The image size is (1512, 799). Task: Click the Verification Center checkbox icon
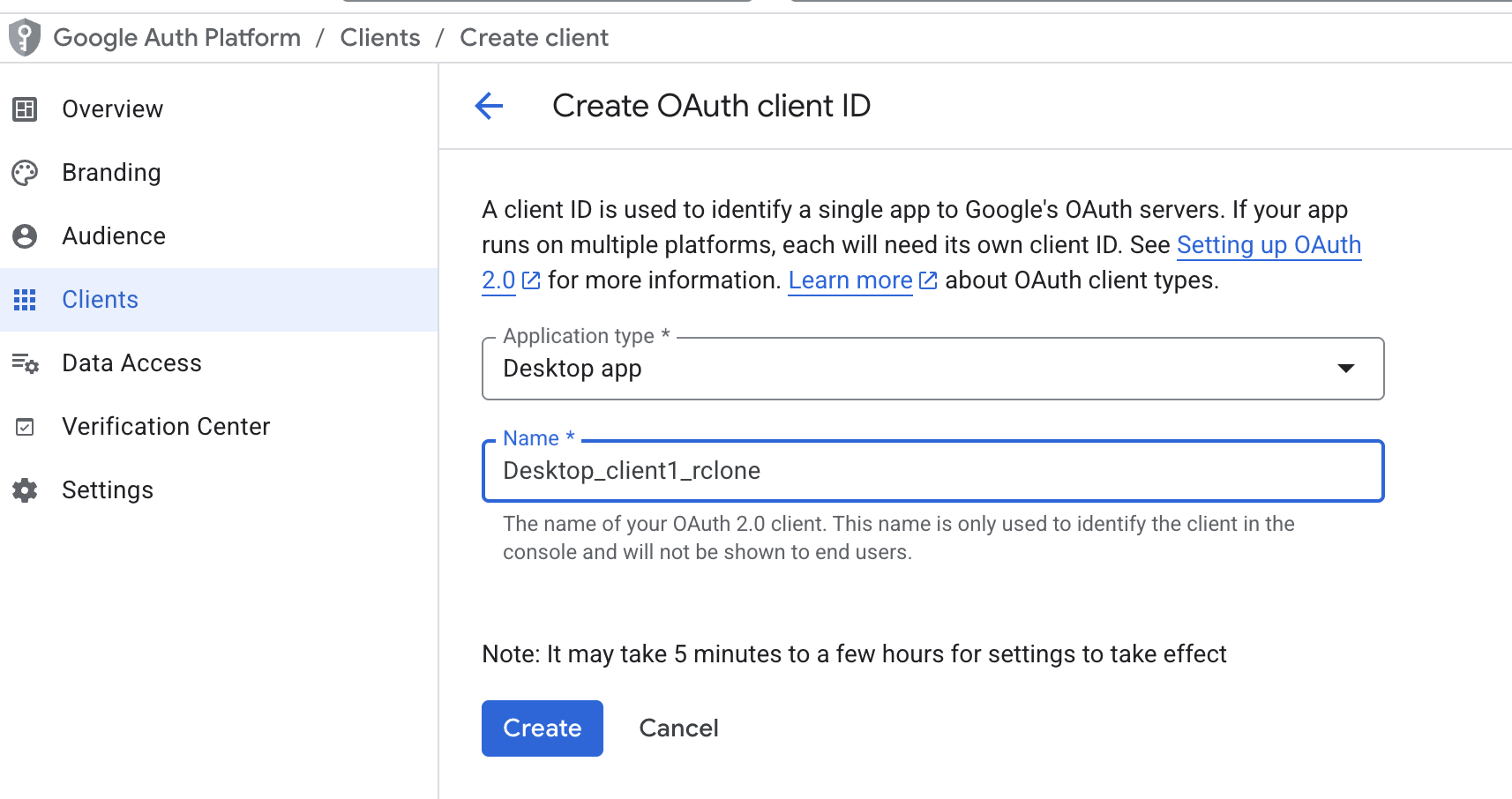[x=25, y=427]
